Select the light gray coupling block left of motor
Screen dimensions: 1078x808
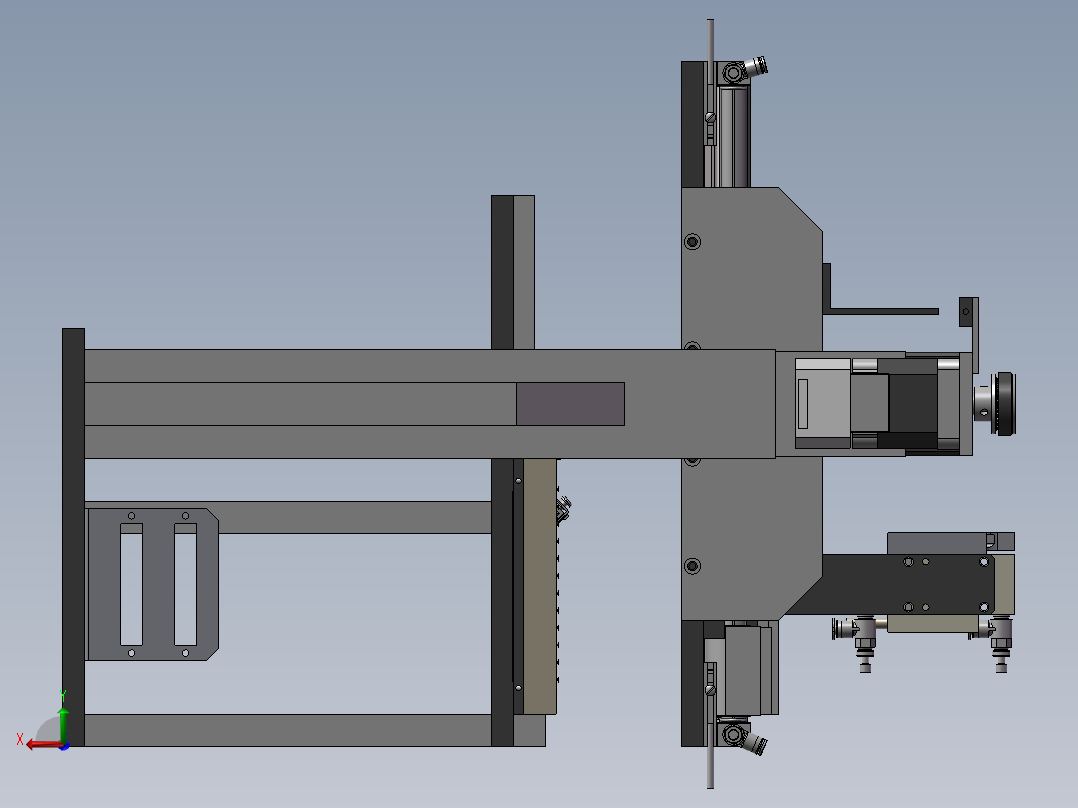click(x=823, y=403)
